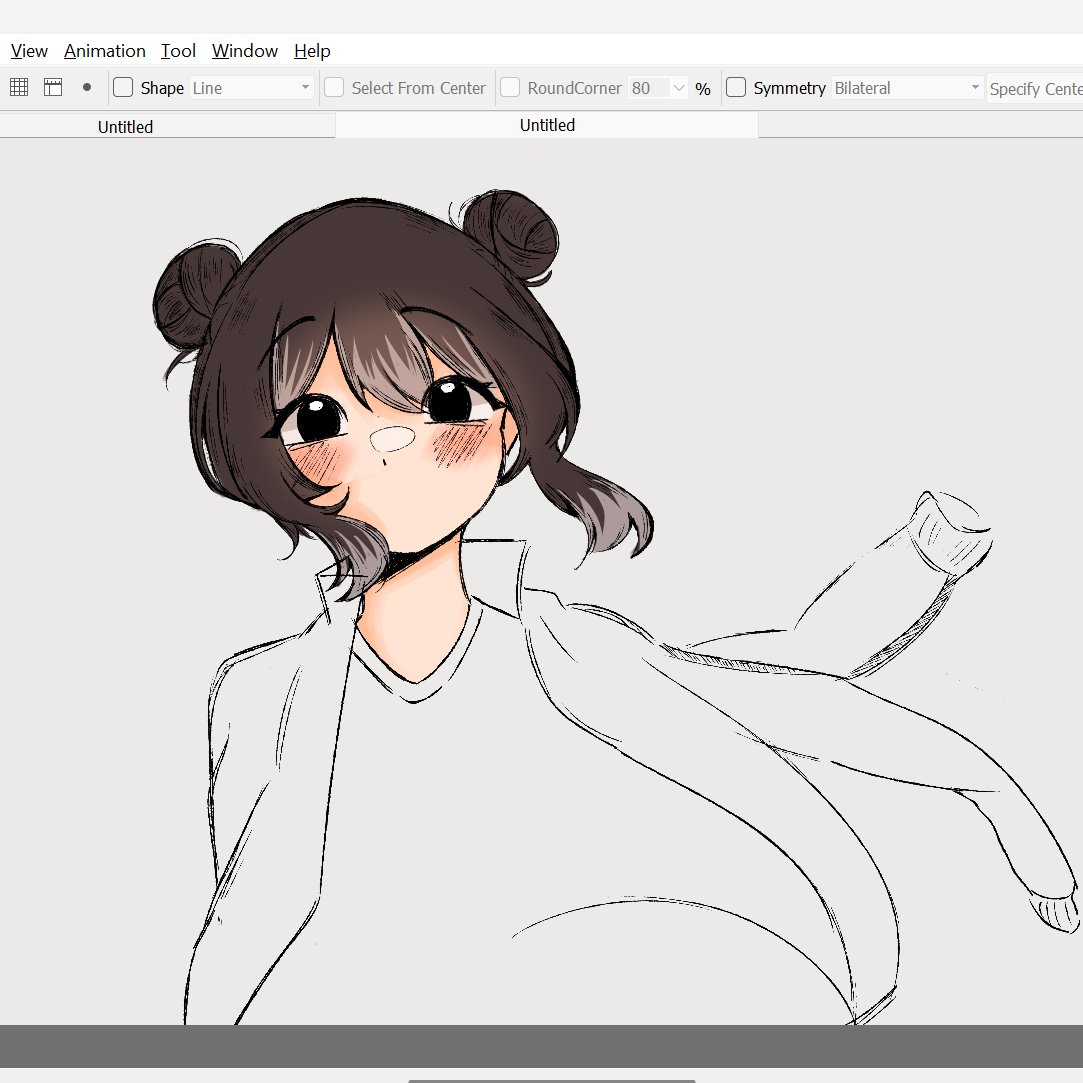The height and width of the screenshot is (1083, 1083).
Task: Click the Specify Center button
Action: click(x=1035, y=88)
